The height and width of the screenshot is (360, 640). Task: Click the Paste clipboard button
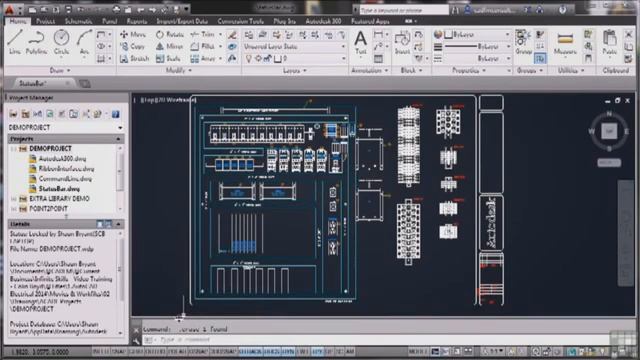(x=609, y=42)
